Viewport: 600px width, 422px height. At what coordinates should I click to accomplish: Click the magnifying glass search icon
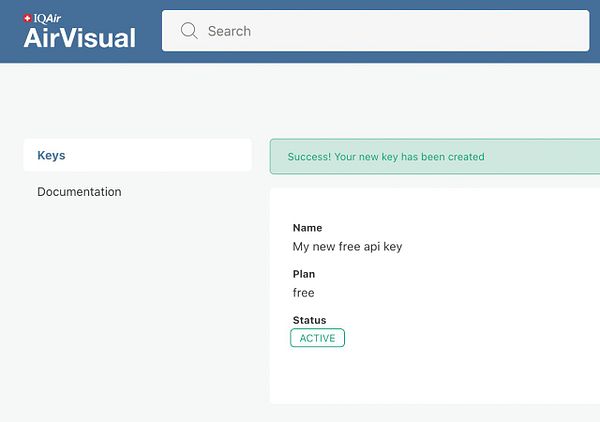(189, 31)
